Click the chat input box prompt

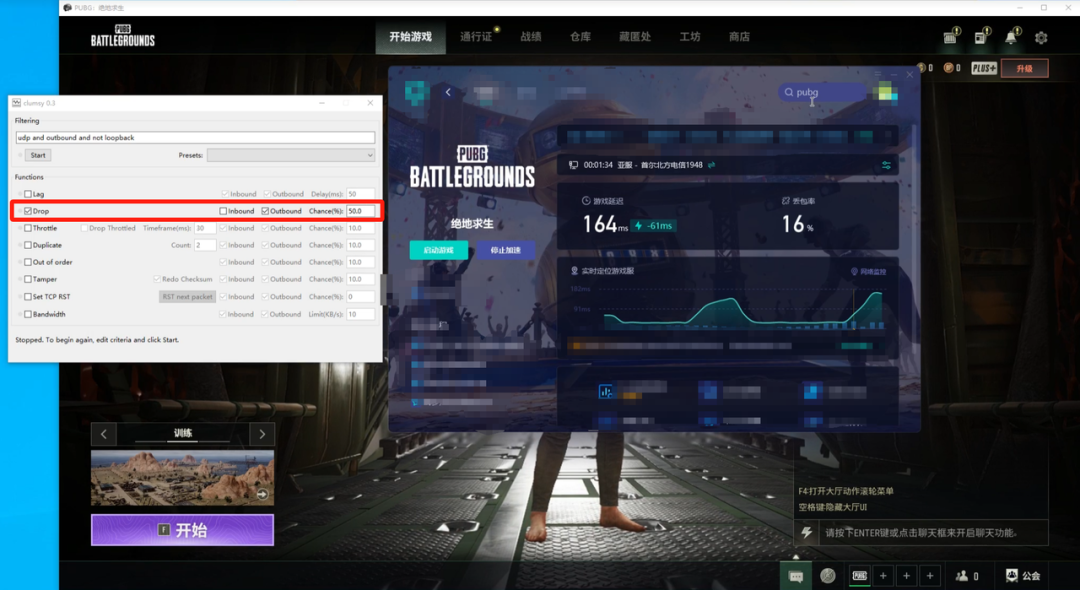935,532
